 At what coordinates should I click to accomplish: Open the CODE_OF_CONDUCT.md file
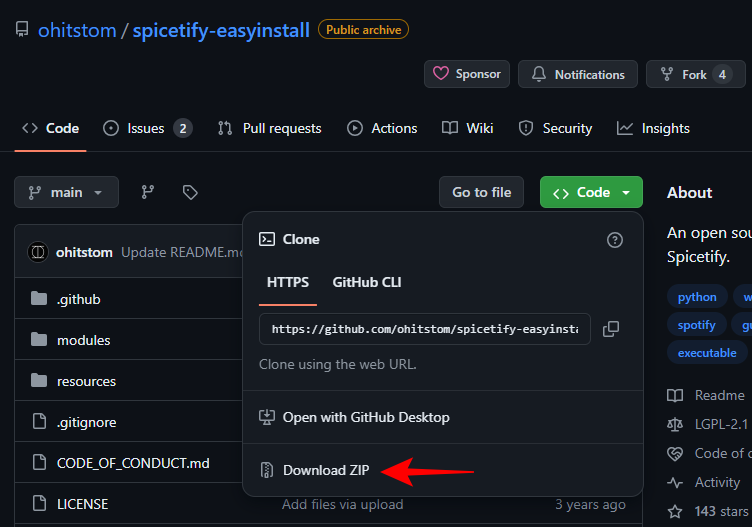click(133, 463)
